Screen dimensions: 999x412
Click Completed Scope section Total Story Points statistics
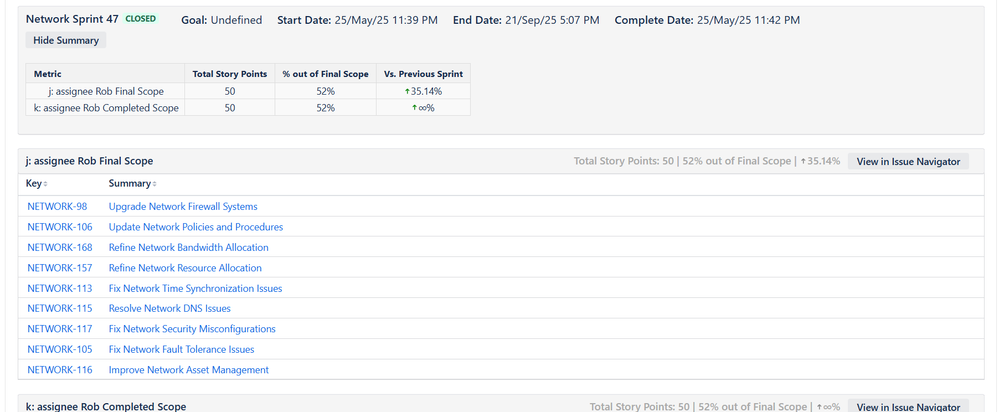715,406
